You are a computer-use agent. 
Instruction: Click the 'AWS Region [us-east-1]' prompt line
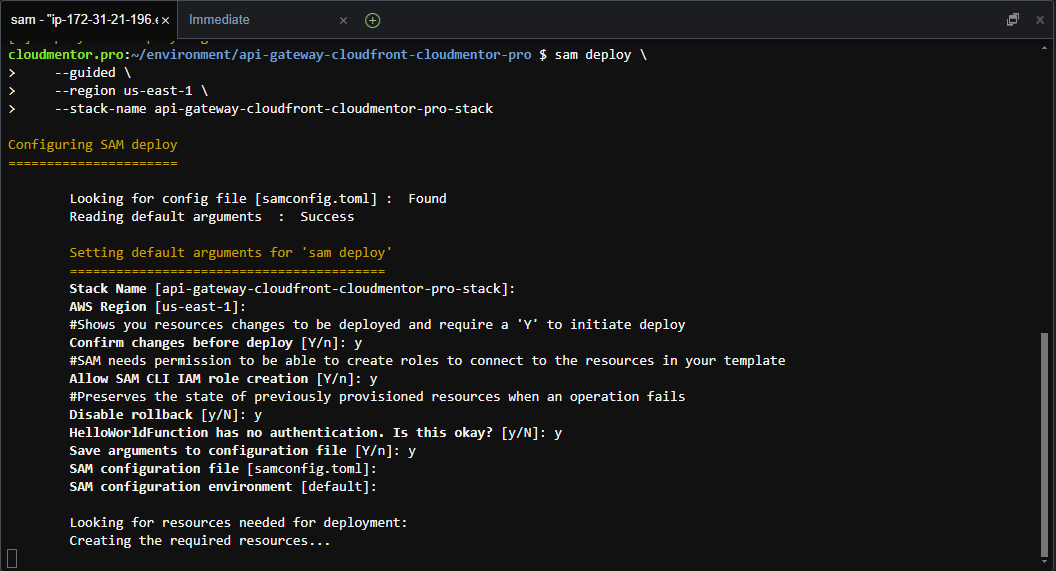[x=157, y=307]
